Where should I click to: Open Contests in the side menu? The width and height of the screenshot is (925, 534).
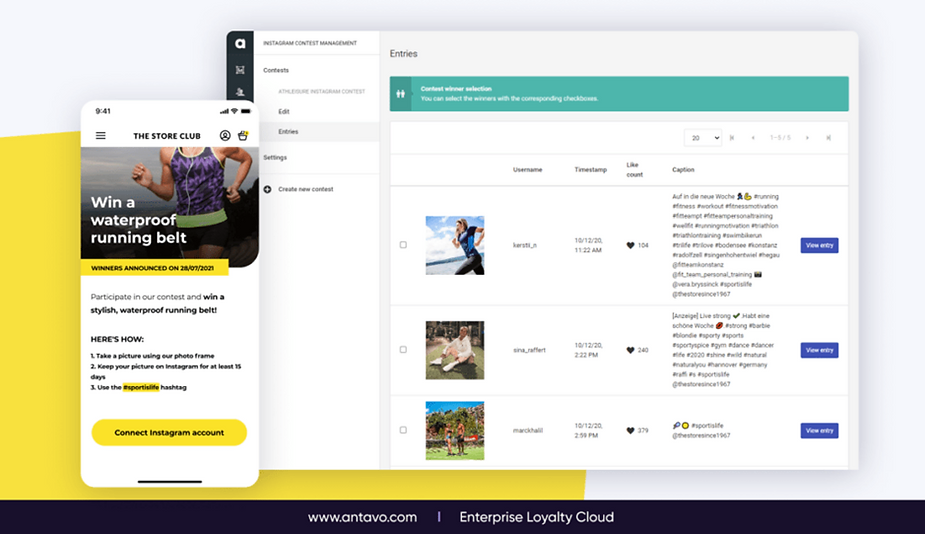[276, 70]
